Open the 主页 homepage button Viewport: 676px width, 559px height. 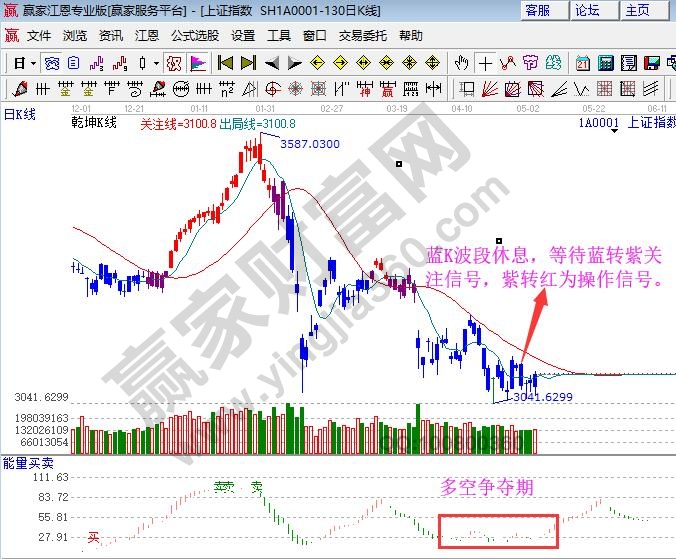pos(637,10)
